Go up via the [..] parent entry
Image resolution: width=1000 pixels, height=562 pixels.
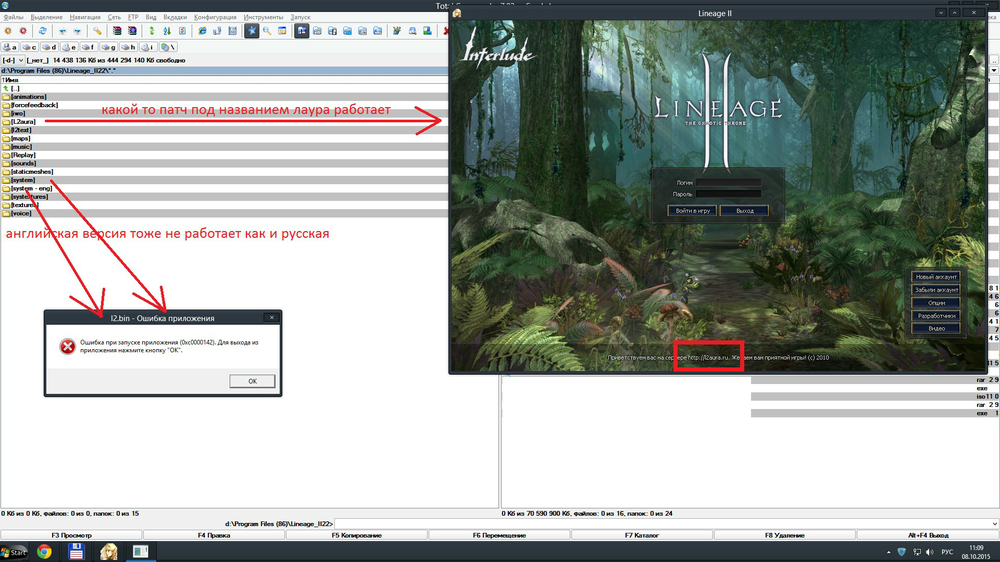coord(15,88)
